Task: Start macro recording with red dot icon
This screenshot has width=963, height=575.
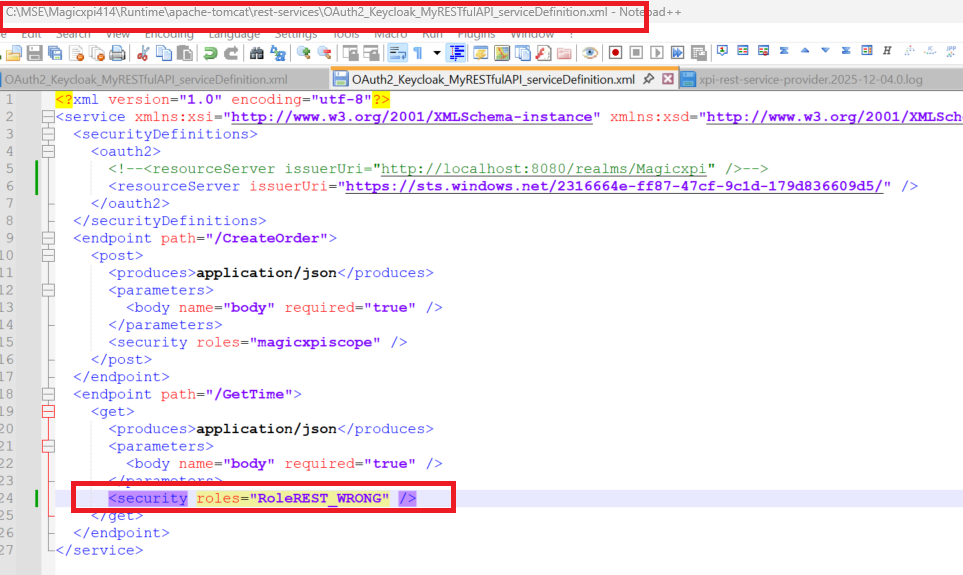Action: (614, 53)
